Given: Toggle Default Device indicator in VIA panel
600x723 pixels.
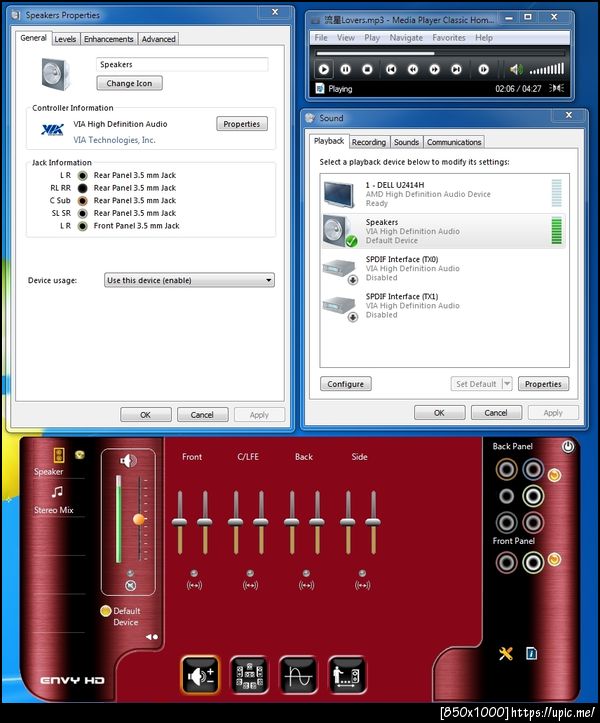Looking at the screenshot, I should [x=106, y=611].
